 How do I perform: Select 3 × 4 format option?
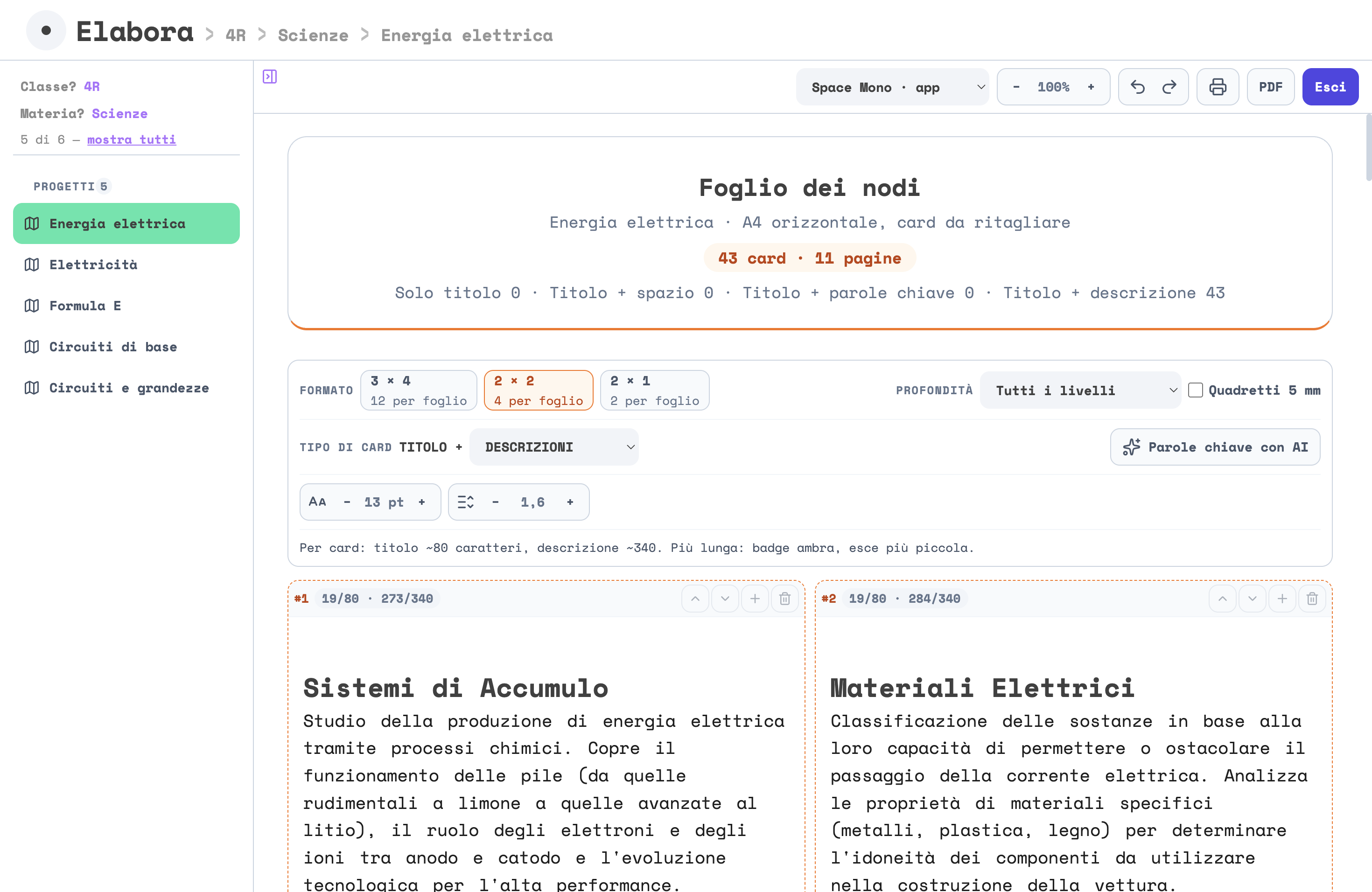pyautogui.click(x=419, y=390)
